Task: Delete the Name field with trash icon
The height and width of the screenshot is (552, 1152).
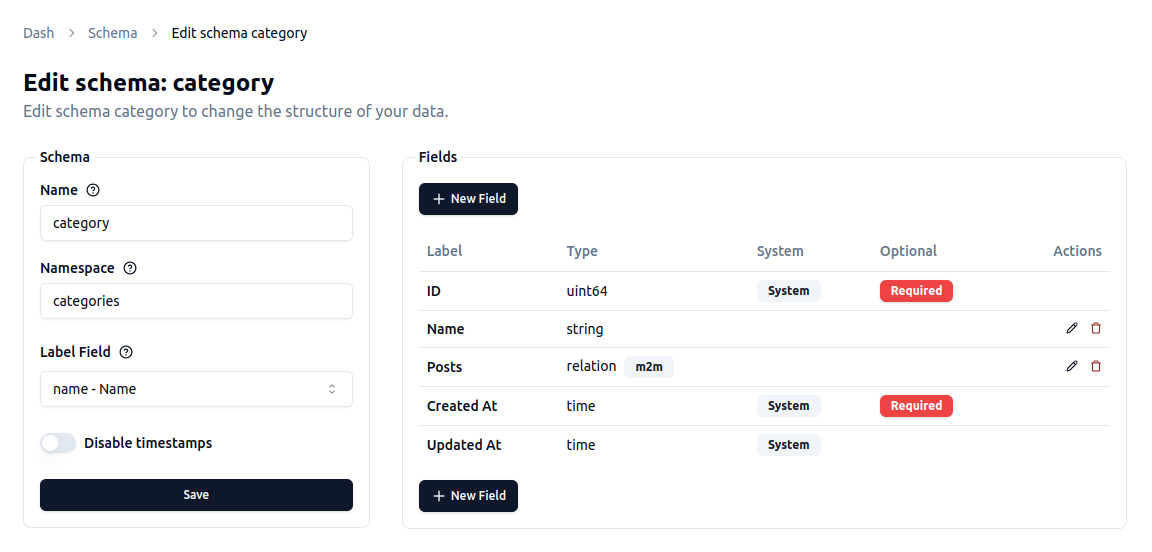Action: [x=1096, y=328]
